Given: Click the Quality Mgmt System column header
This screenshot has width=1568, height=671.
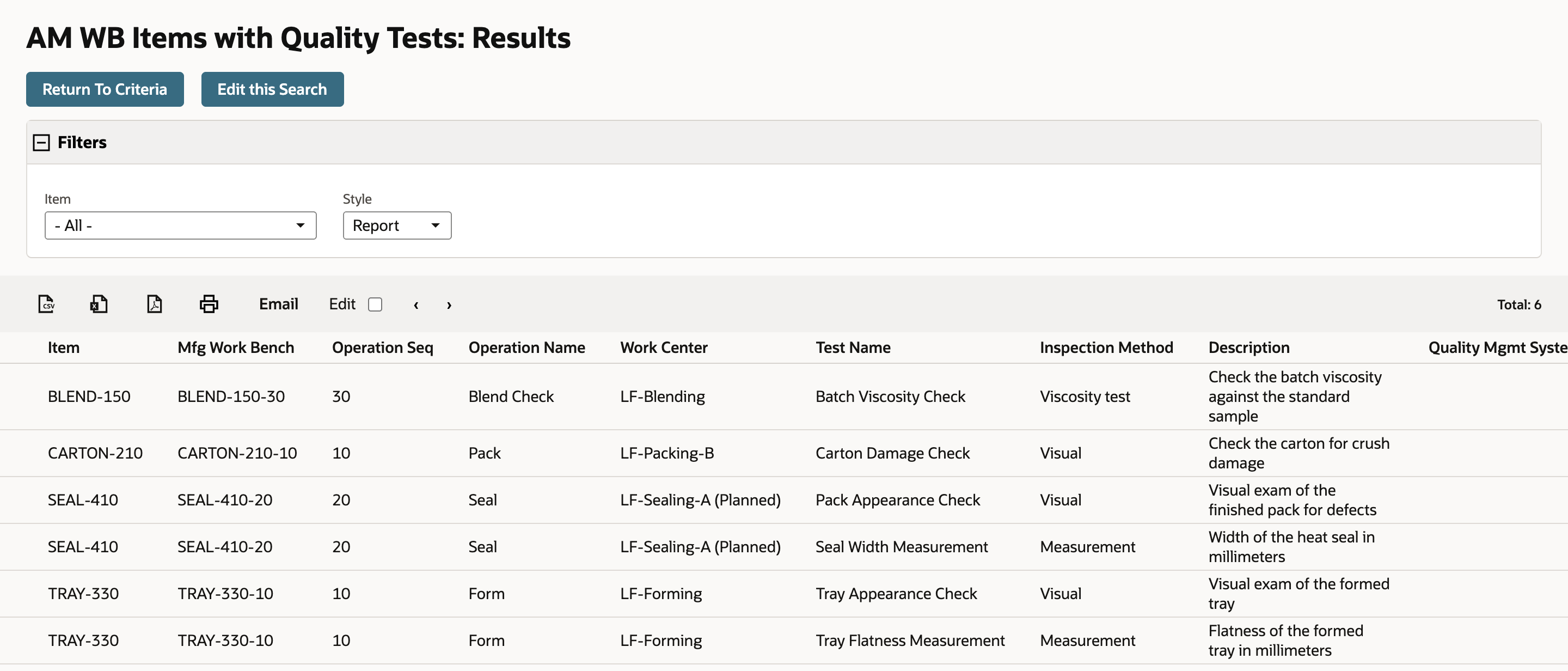Looking at the screenshot, I should (1497, 347).
